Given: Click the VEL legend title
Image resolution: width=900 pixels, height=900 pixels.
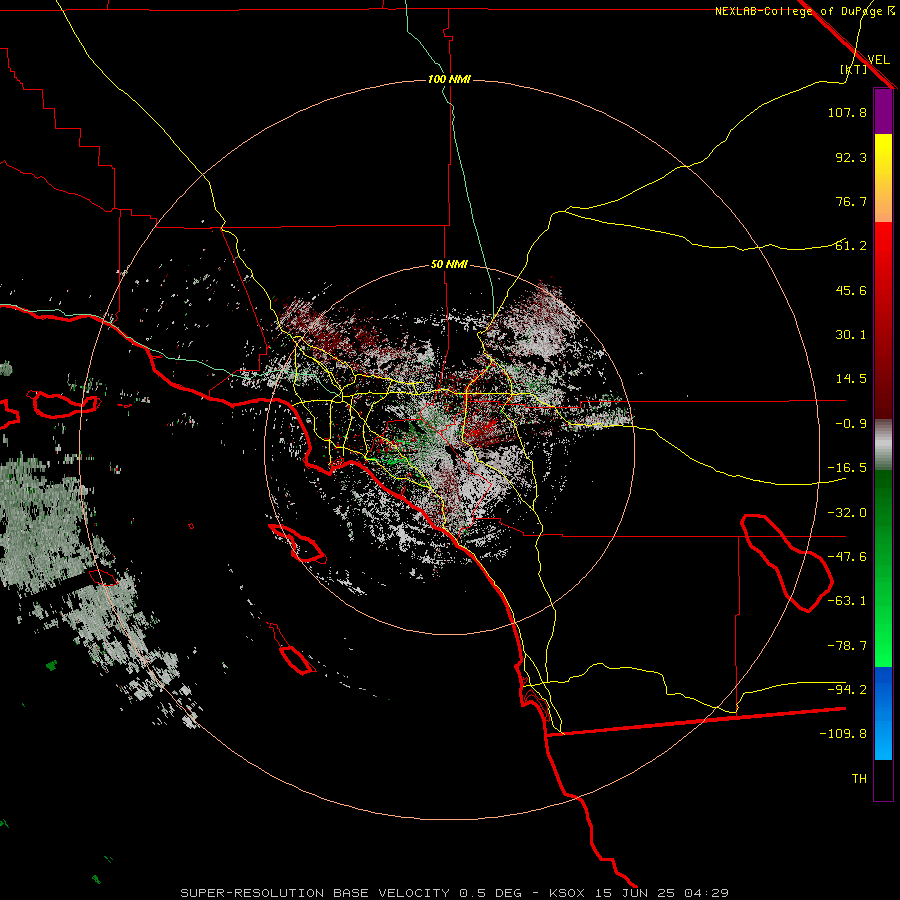Looking at the screenshot, I should coord(878,60).
